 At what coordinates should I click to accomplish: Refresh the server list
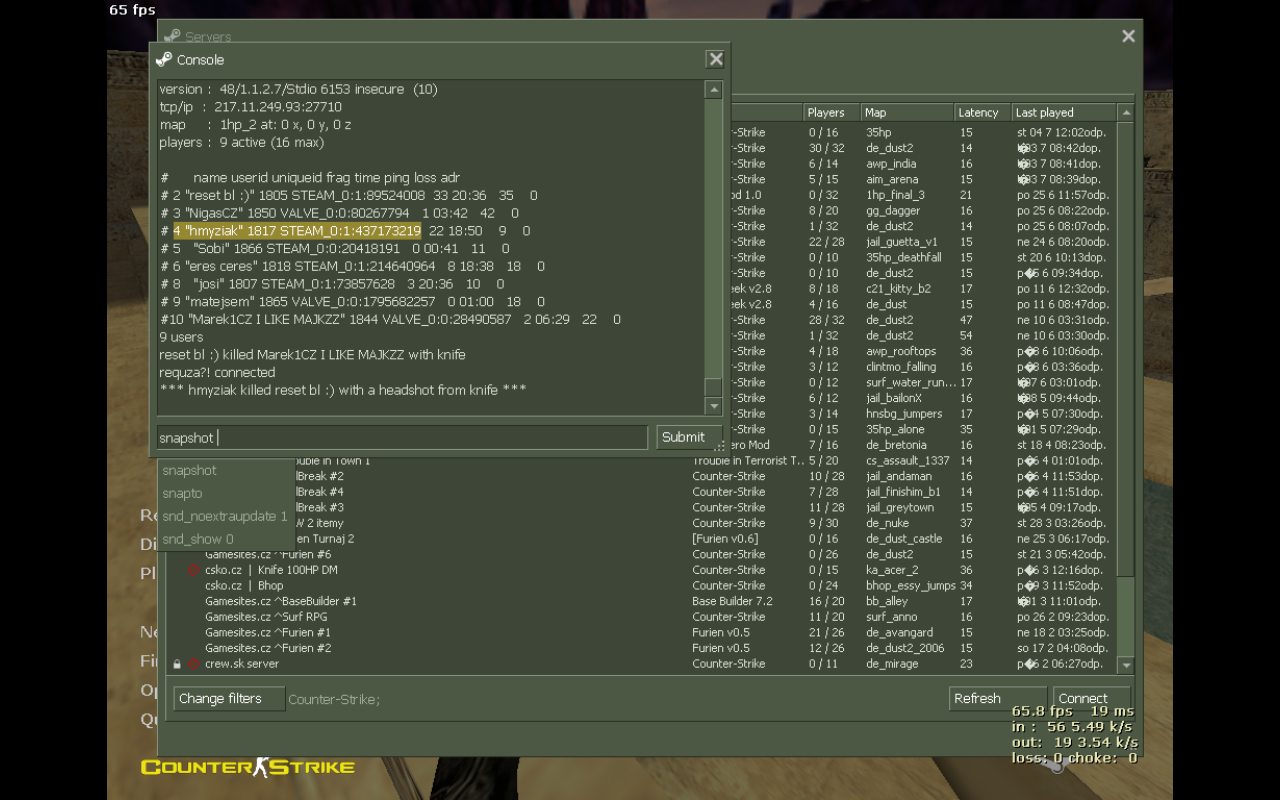pyautogui.click(x=996, y=698)
